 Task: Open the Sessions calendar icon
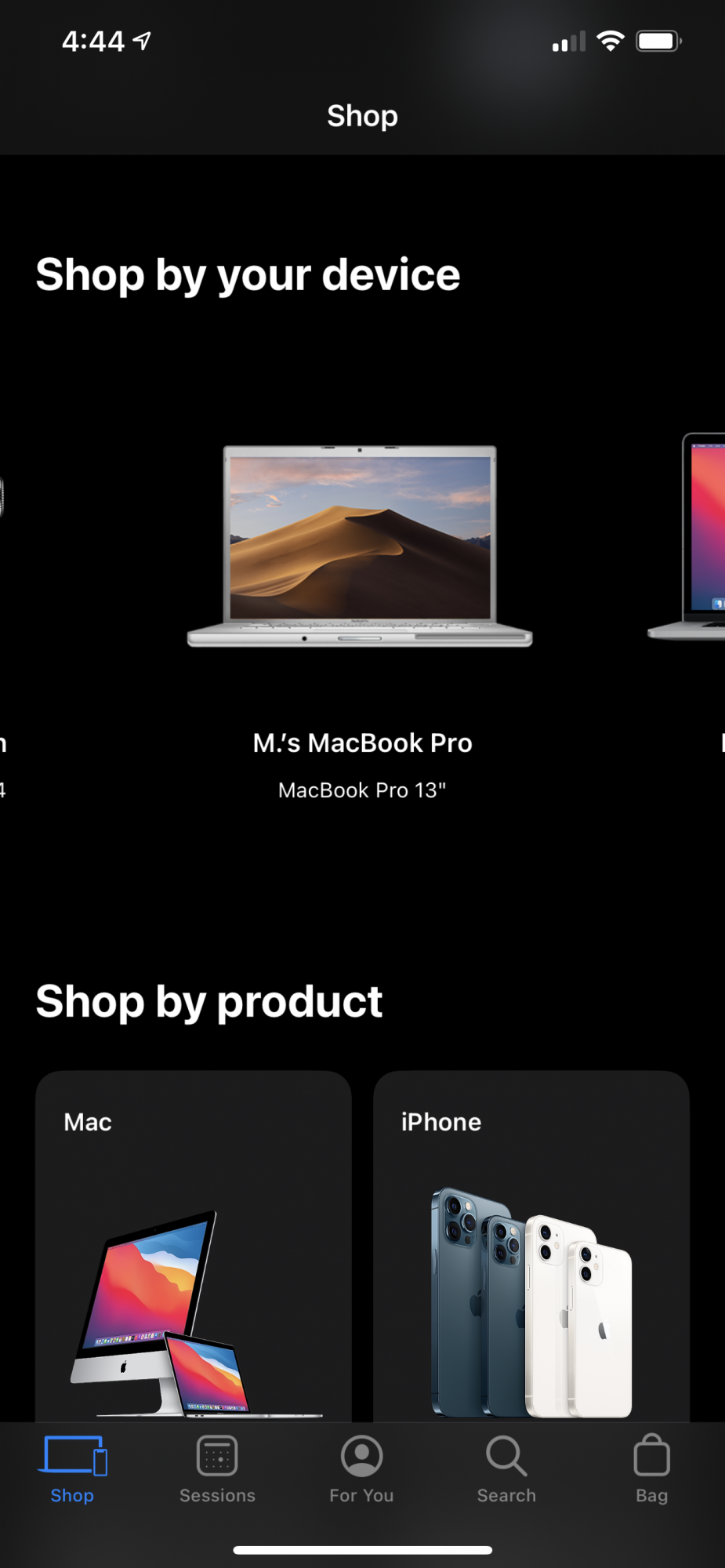click(x=217, y=1456)
